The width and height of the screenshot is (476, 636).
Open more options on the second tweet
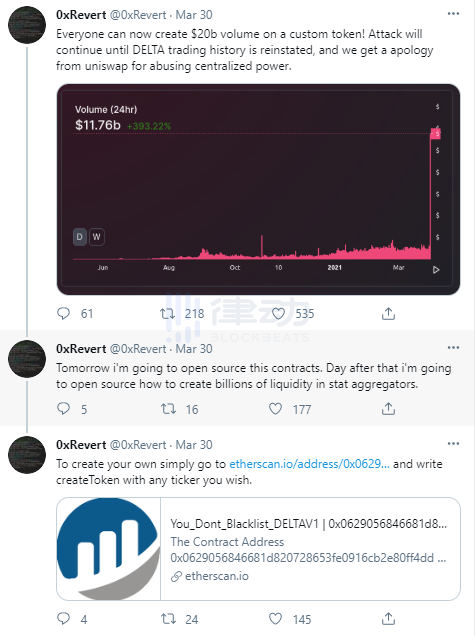click(x=453, y=348)
